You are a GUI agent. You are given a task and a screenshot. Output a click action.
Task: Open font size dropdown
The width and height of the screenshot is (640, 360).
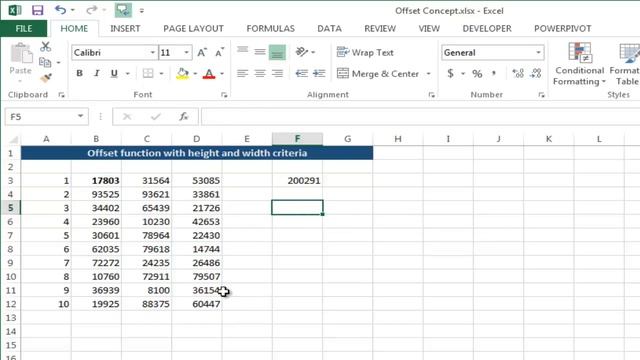coord(187,53)
